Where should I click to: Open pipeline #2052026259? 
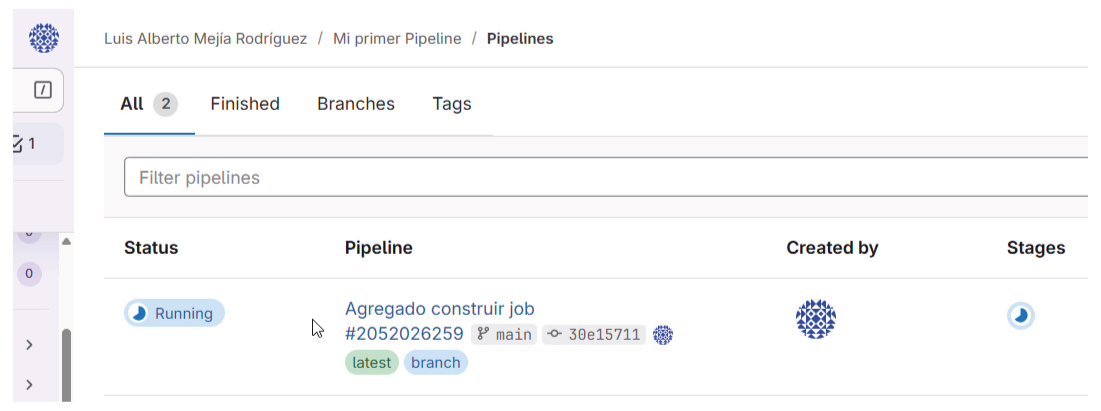pos(404,334)
